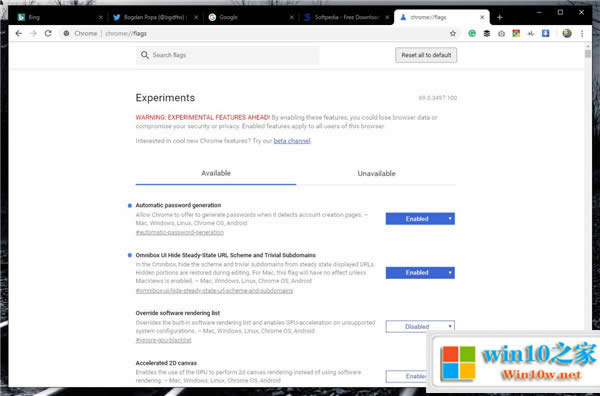Click the version number 69.0.3497.100
The image size is (600, 396).
click(x=437, y=98)
